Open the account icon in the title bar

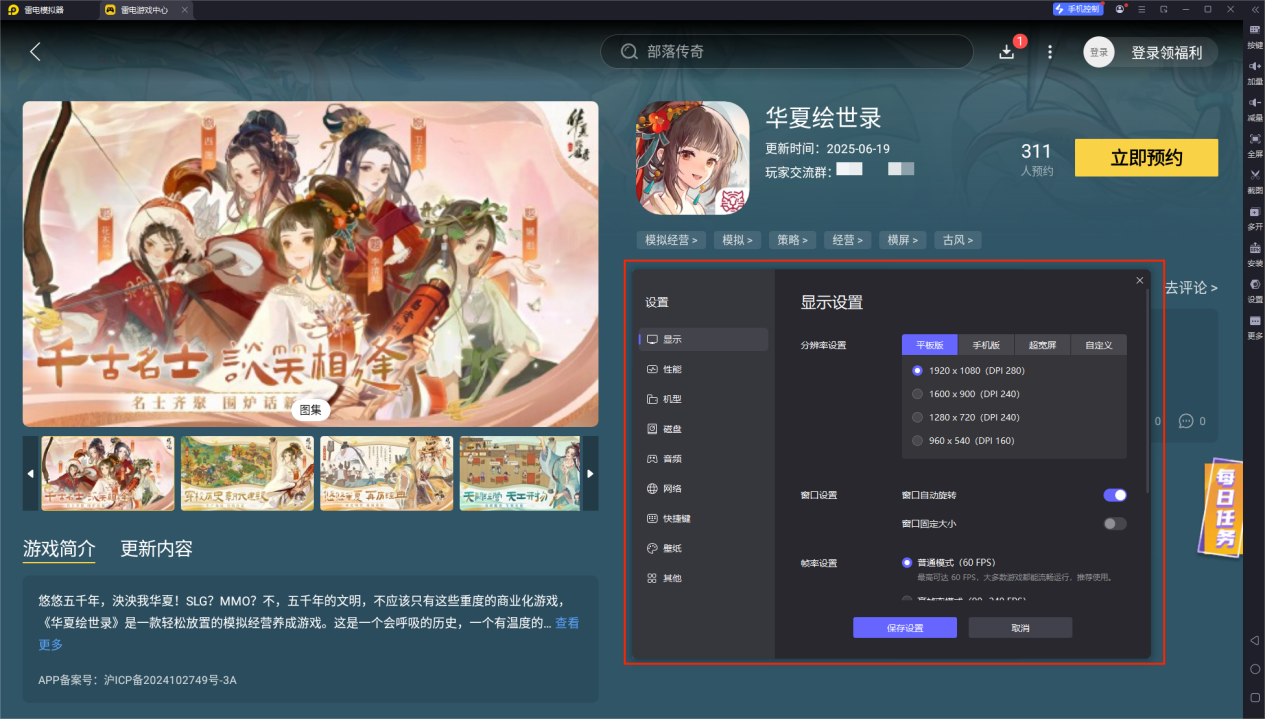point(1121,9)
